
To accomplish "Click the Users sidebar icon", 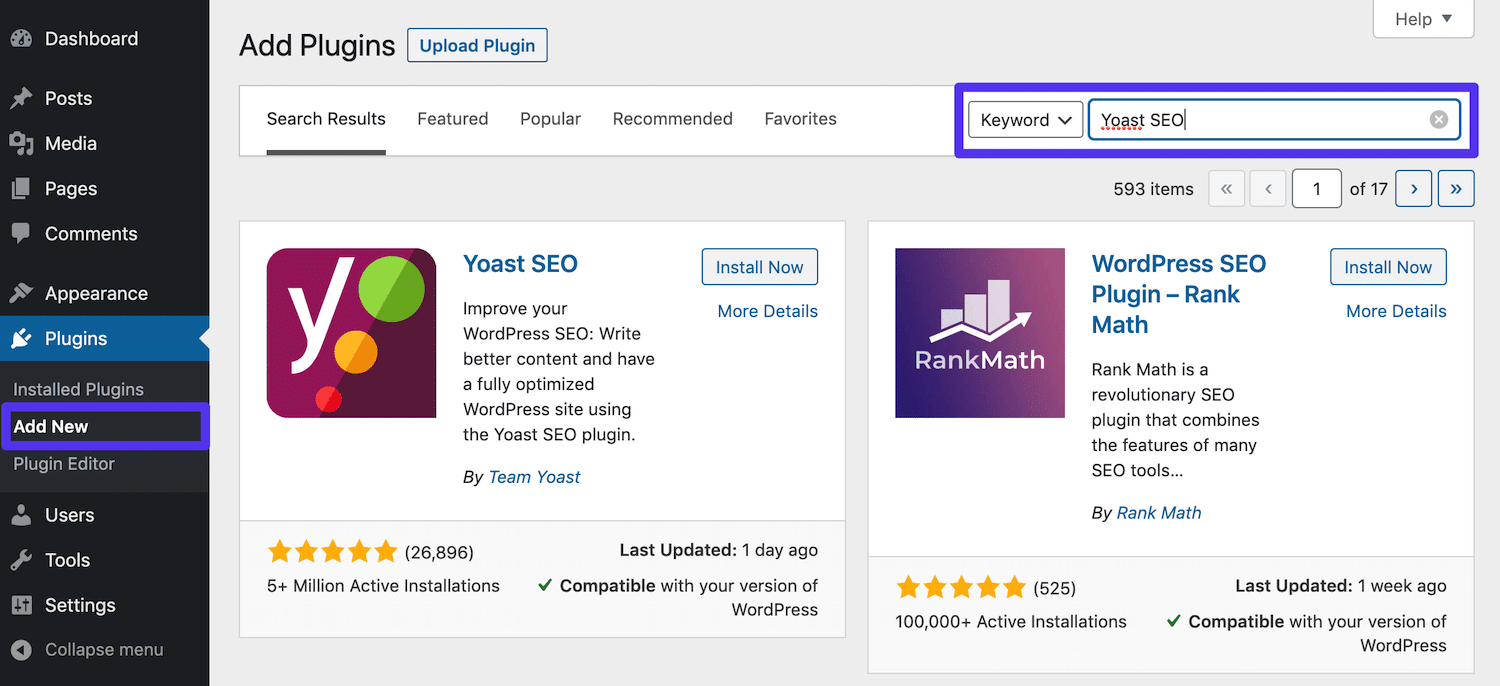I will pyautogui.click(x=22, y=514).
